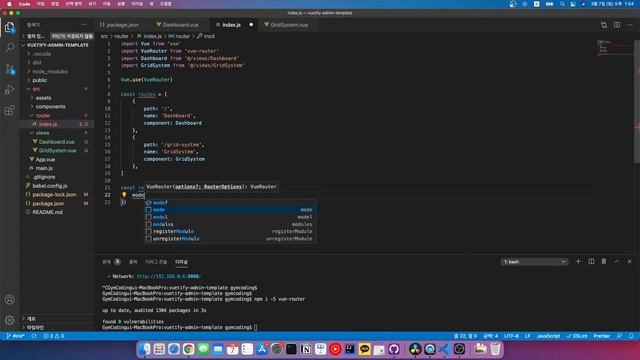
Task: Open KakaoTalk from the Dock
Action: (x=364, y=349)
